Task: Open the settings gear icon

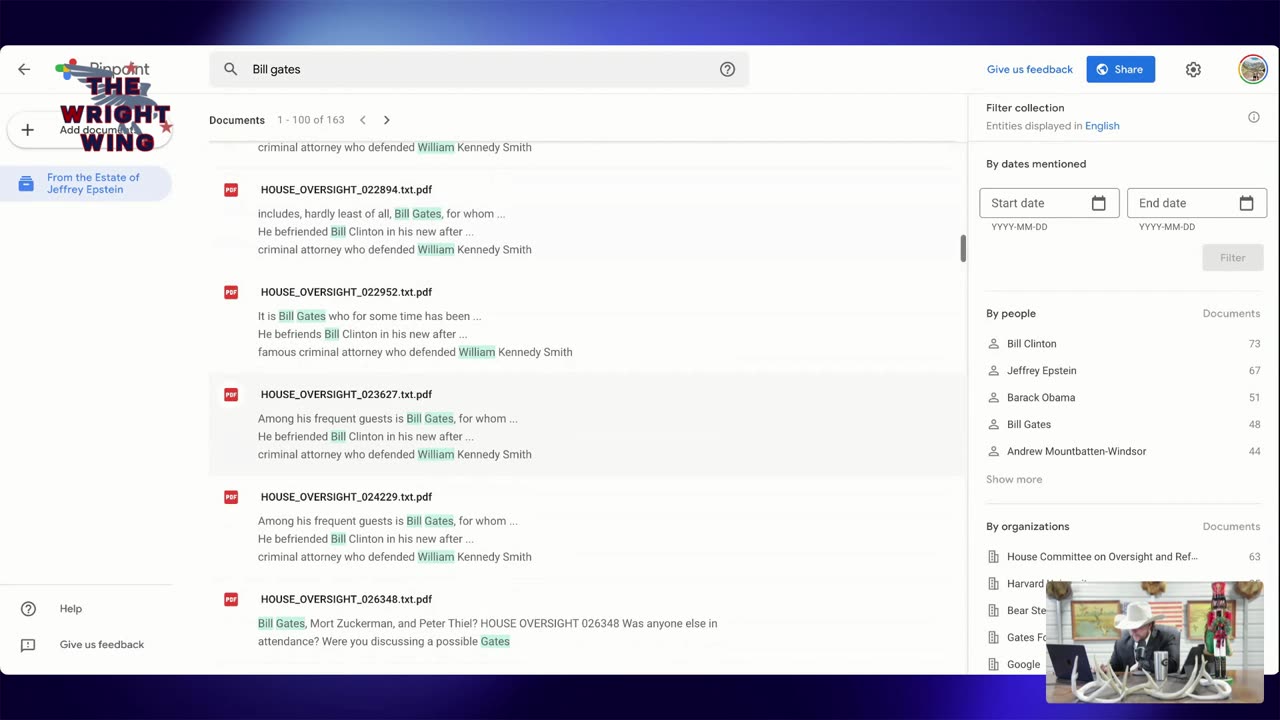Action: (1193, 69)
